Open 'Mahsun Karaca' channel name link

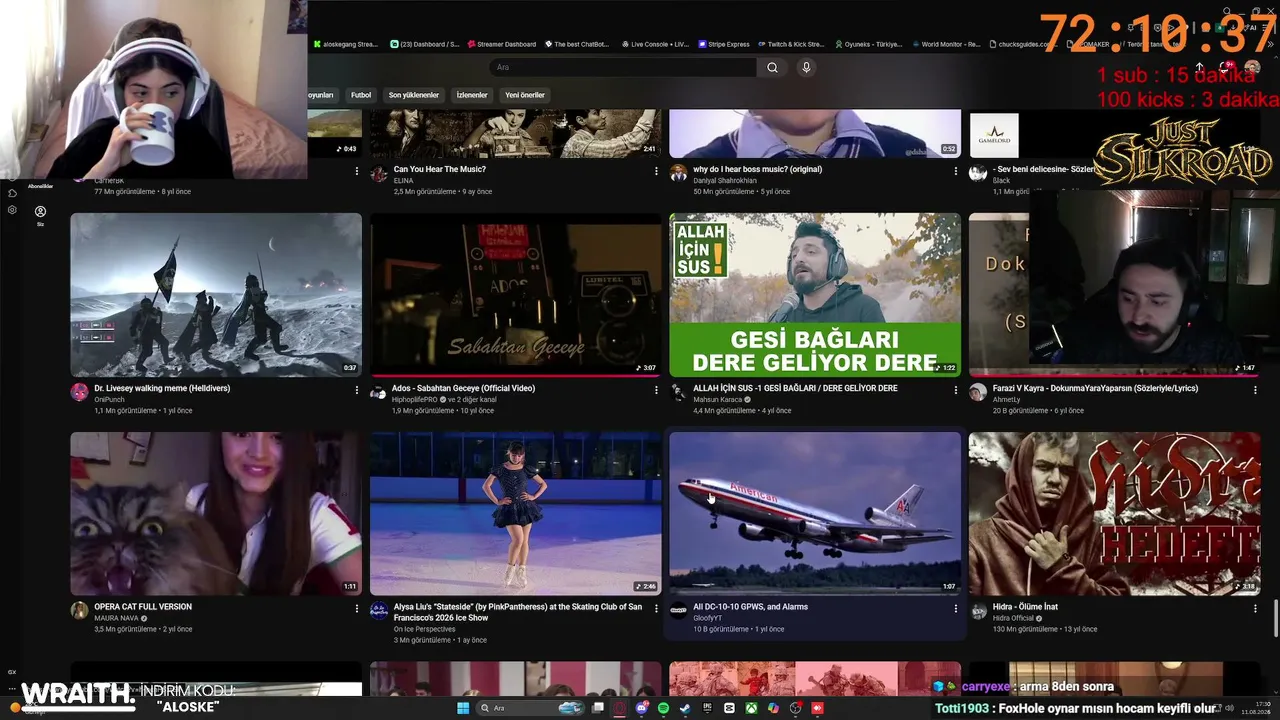point(717,399)
